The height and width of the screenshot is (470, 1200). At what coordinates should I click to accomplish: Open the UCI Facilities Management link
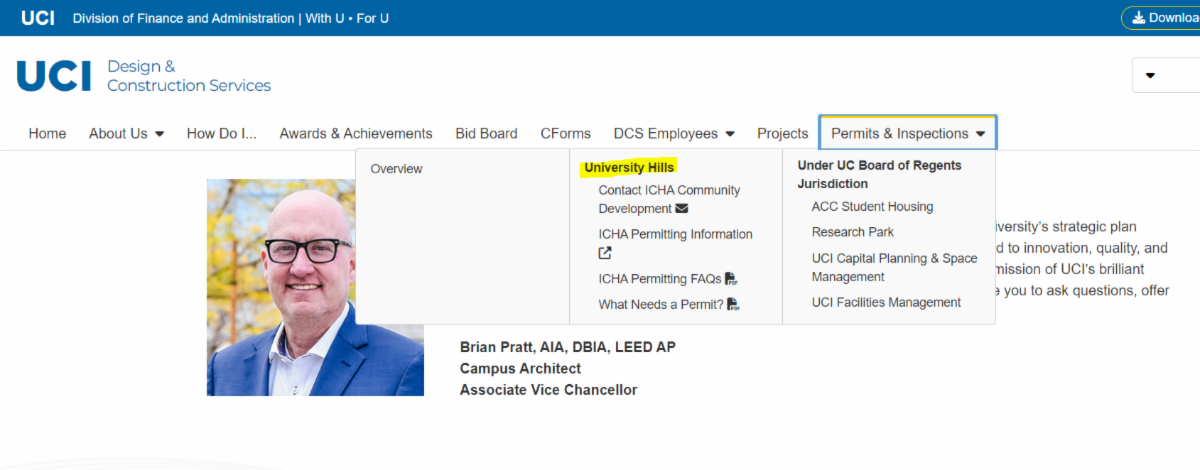point(886,303)
